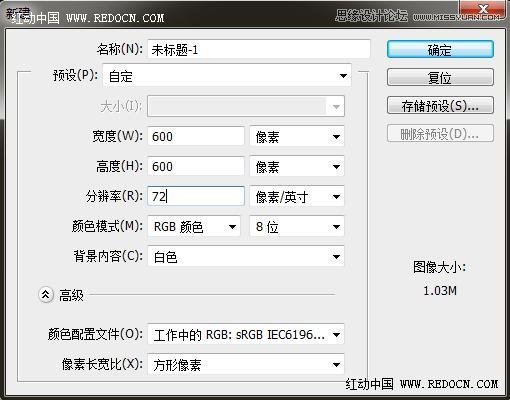The height and width of the screenshot is (400, 510).
Task: Click the 高度 height field showing 600
Action: click(196, 166)
